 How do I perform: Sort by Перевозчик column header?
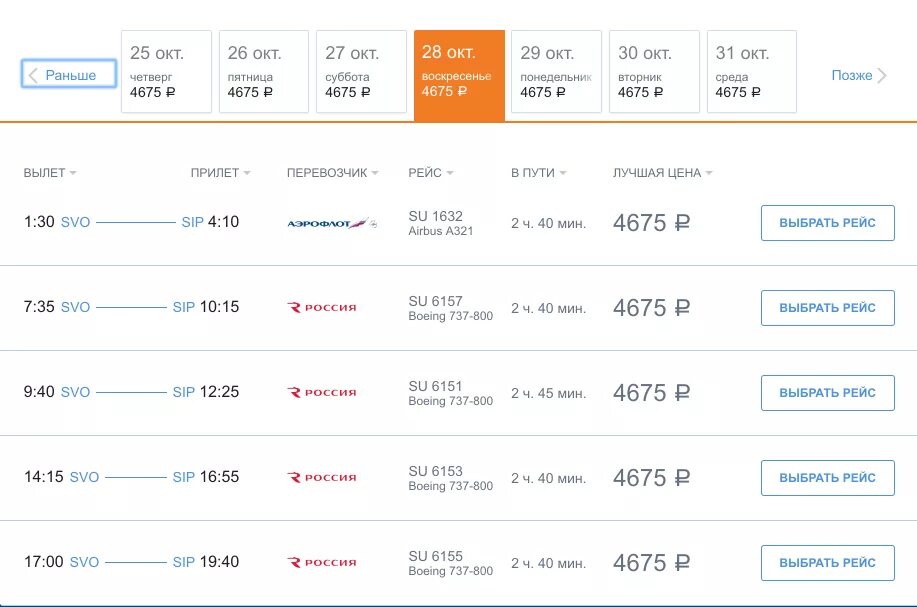pos(332,173)
